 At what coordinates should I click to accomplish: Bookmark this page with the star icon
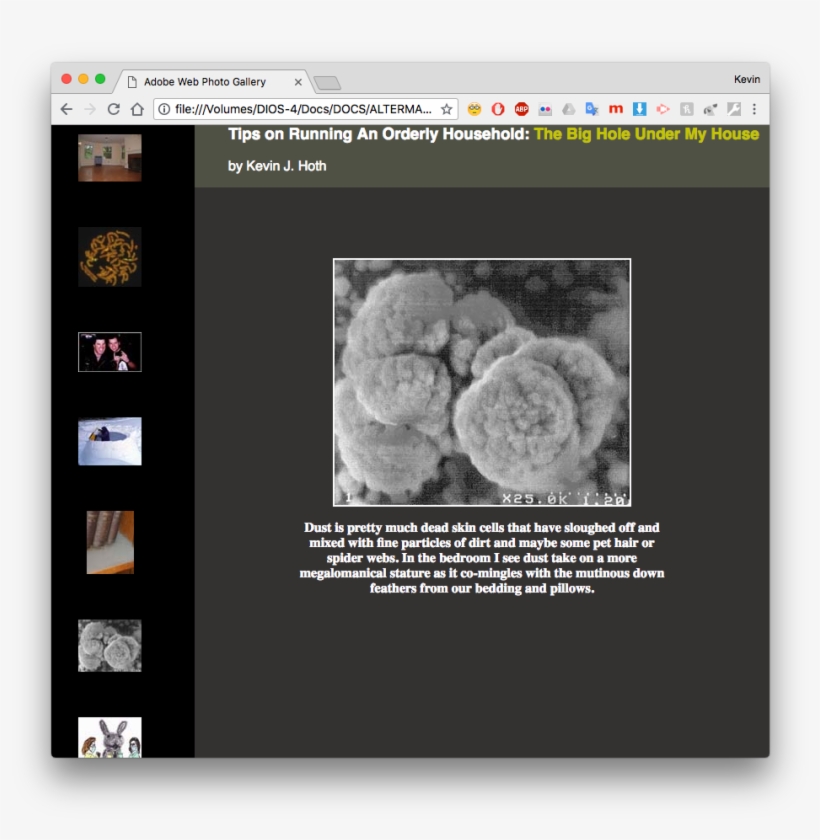446,109
